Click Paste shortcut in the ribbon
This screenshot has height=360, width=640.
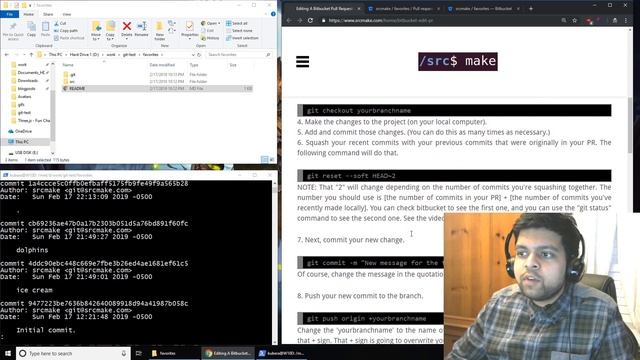click(x=69, y=38)
